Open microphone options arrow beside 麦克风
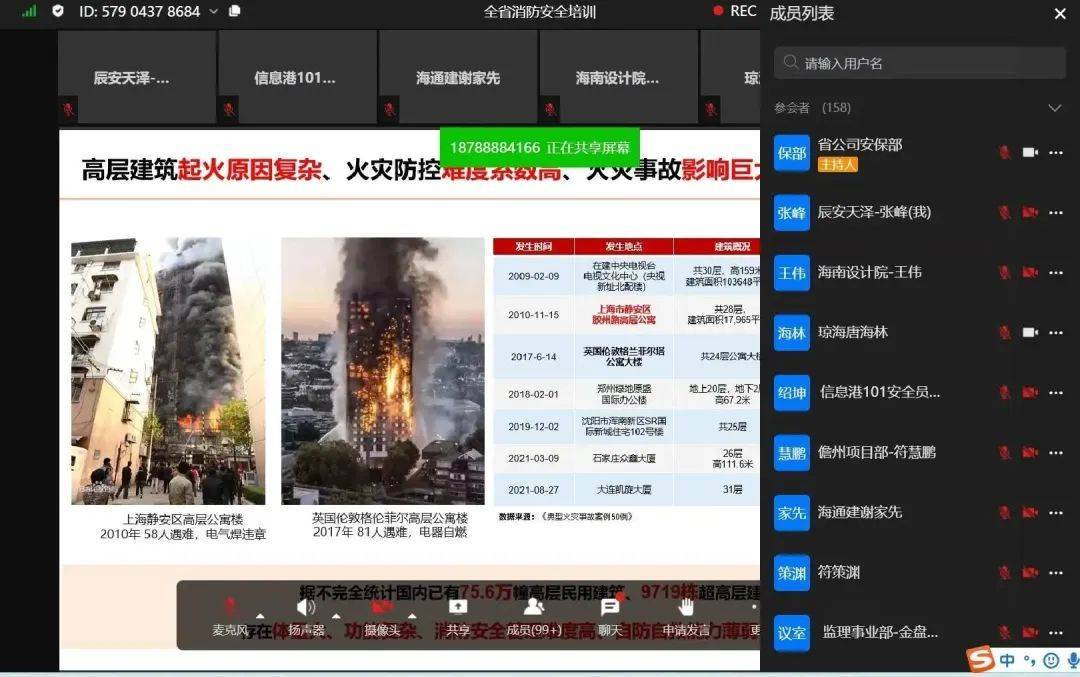 tap(260, 616)
